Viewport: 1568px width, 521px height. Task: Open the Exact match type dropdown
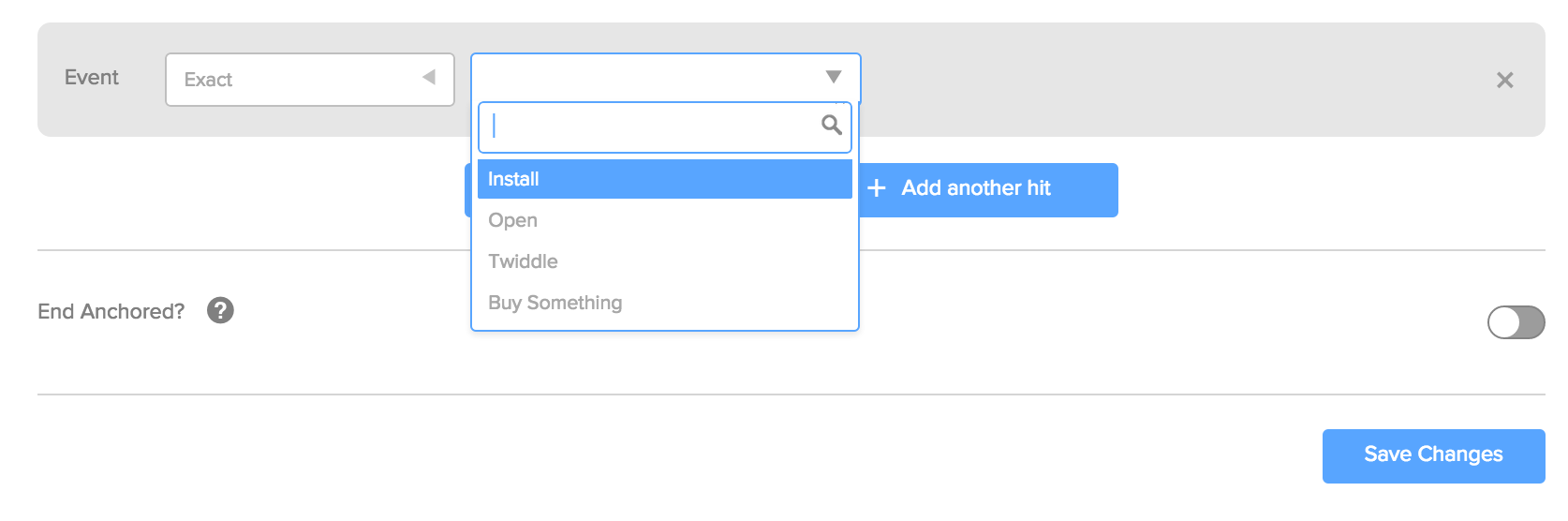tap(310, 80)
